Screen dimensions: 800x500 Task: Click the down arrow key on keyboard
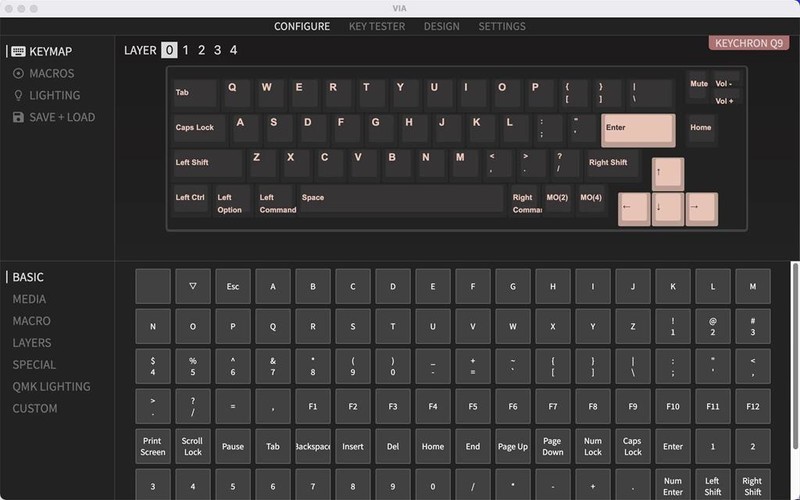tap(667, 209)
